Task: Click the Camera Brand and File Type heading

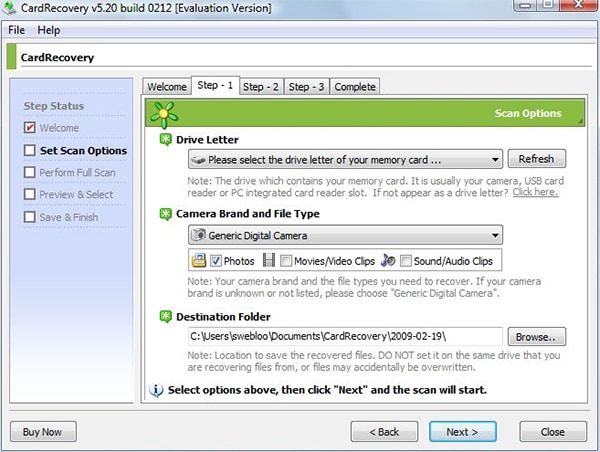Action: coord(248,214)
